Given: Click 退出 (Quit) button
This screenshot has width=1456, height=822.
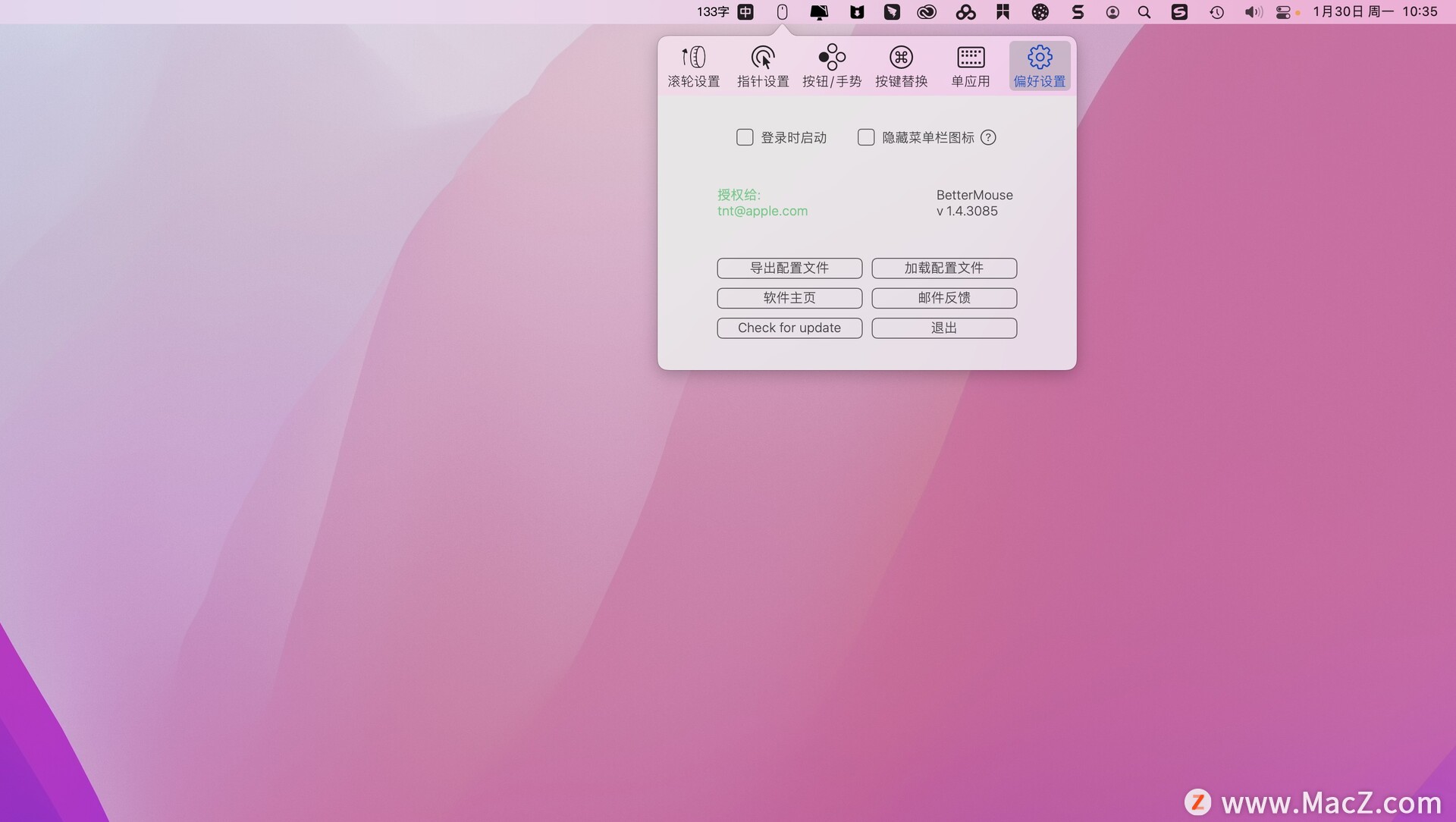Looking at the screenshot, I should pyautogui.click(x=943, y=327).
